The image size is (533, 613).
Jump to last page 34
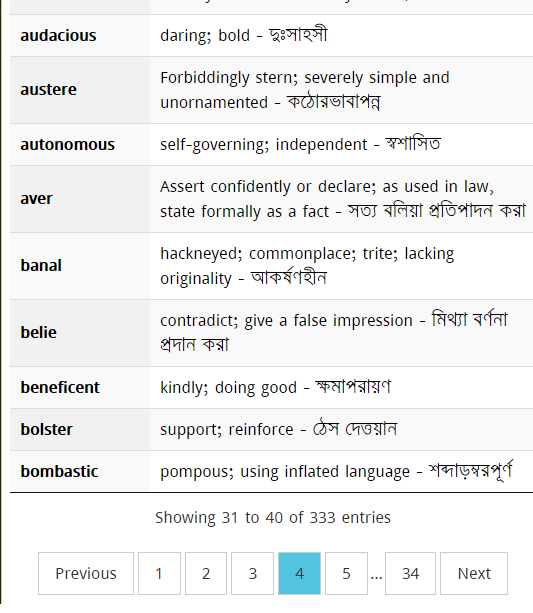click(x=410, y=574)
